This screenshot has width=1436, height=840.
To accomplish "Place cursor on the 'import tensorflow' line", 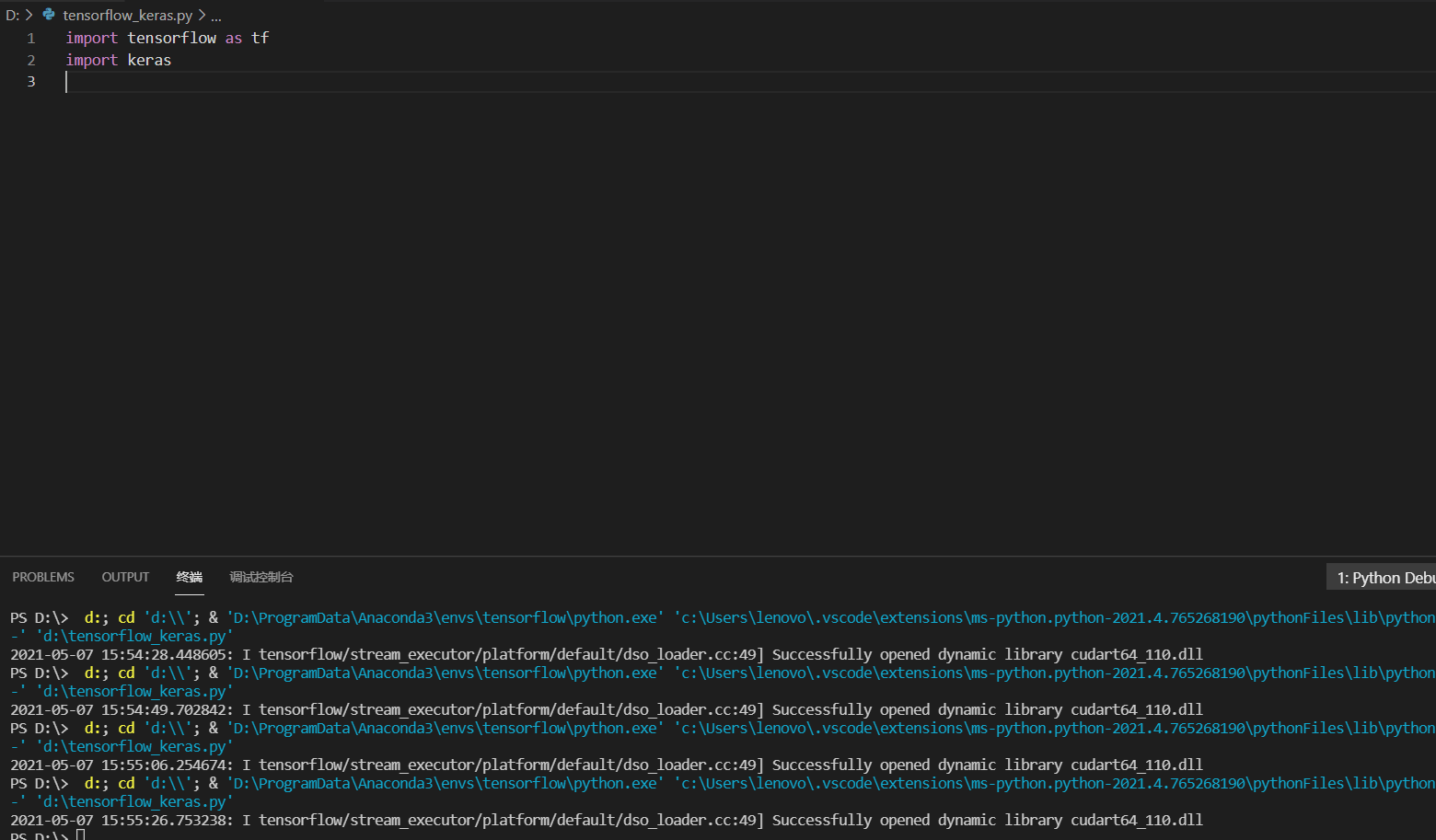I will pyautogui.click(x=166, y=38).
